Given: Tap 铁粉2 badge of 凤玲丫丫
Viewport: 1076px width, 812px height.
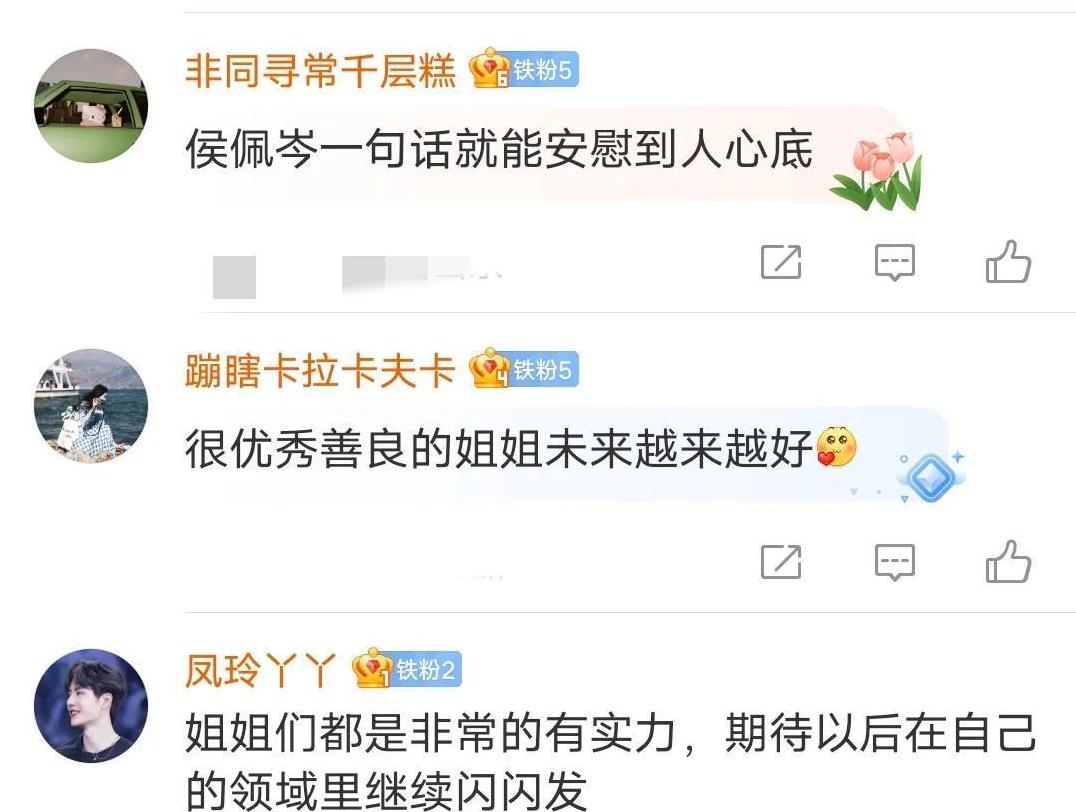Looking at the screenshot, I should [425, 669].
